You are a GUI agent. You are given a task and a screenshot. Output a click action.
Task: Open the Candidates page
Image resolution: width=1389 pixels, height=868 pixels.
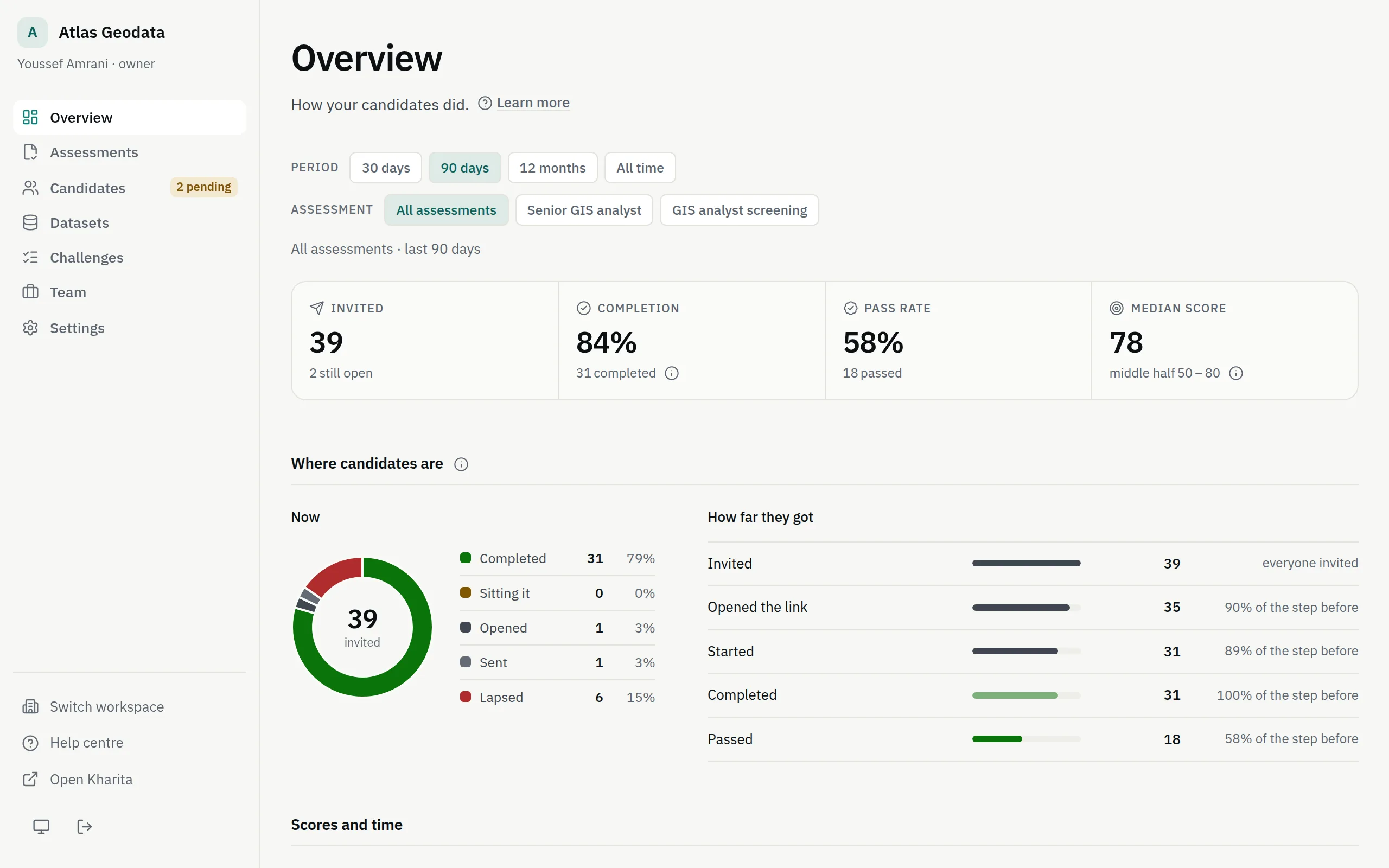[130, 188]
